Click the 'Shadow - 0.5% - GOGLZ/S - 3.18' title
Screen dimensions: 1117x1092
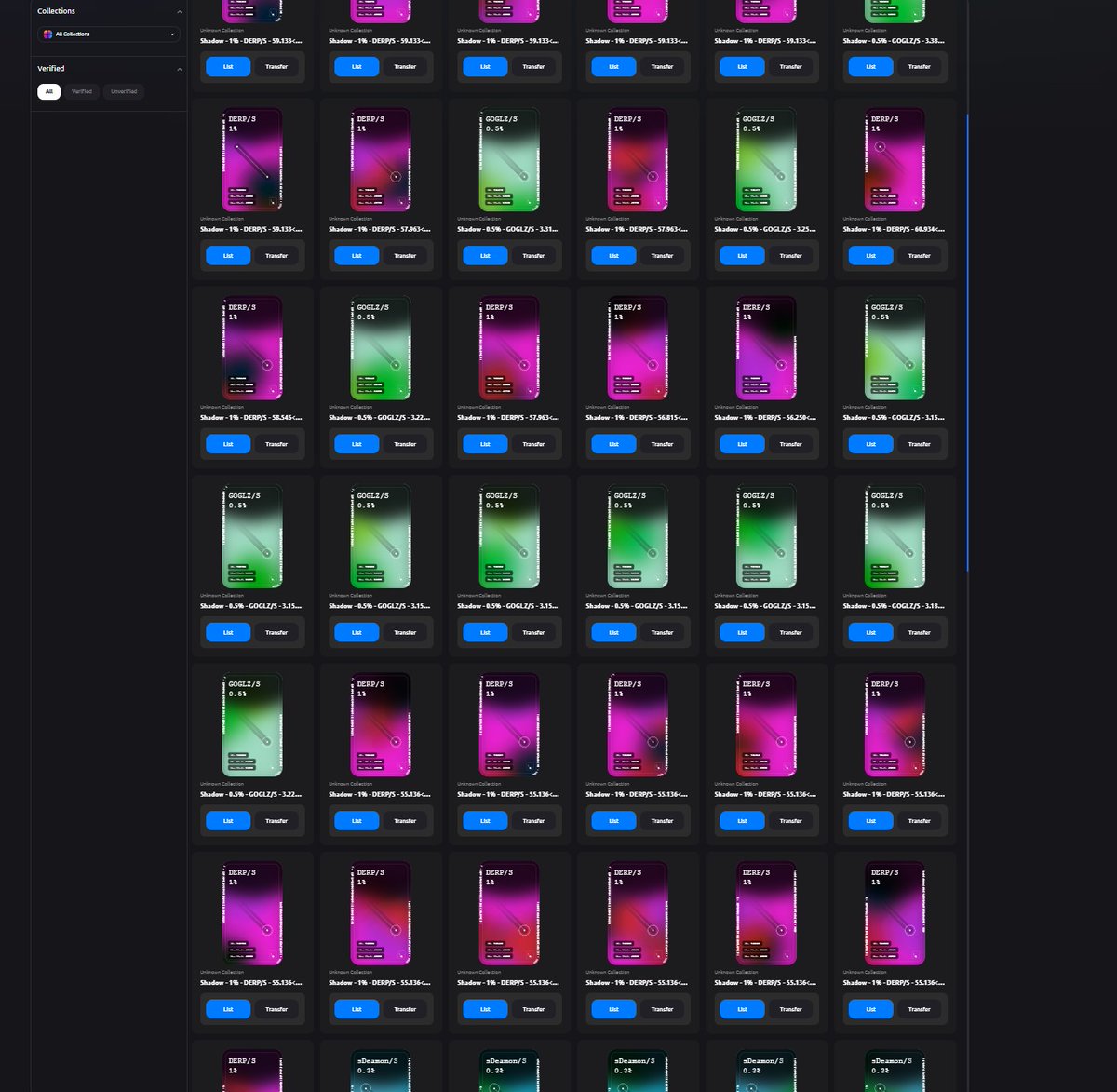coord(894,606)
